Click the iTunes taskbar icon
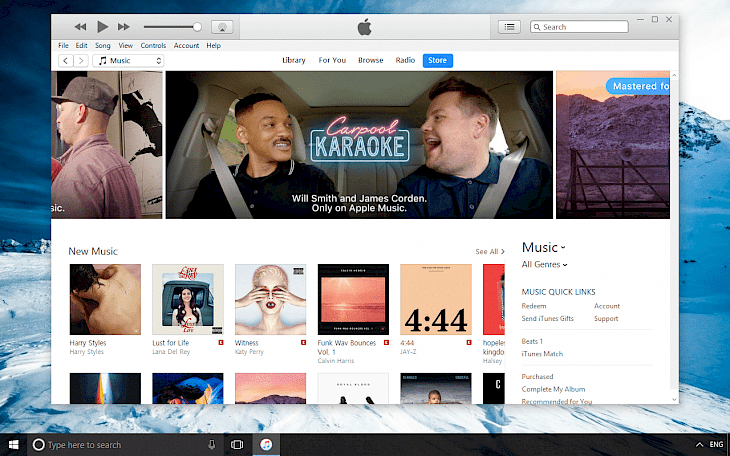This screenshot has height=456, width=730. (x=266, y=445)
